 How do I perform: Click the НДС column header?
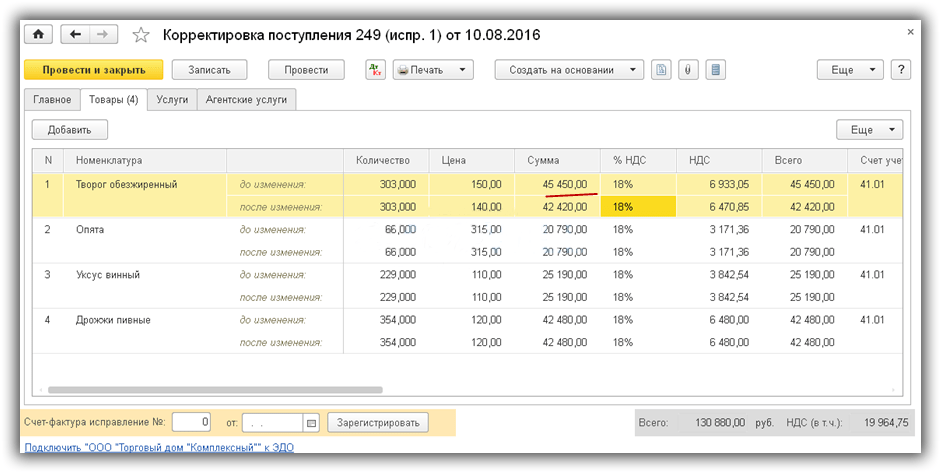(x=719, y=160)
